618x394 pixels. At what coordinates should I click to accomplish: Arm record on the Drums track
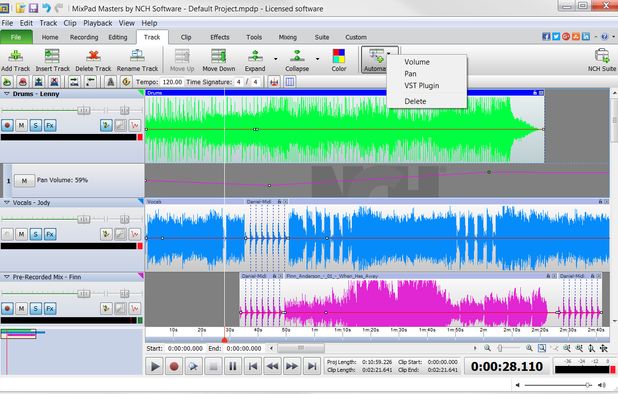point(7,126)
